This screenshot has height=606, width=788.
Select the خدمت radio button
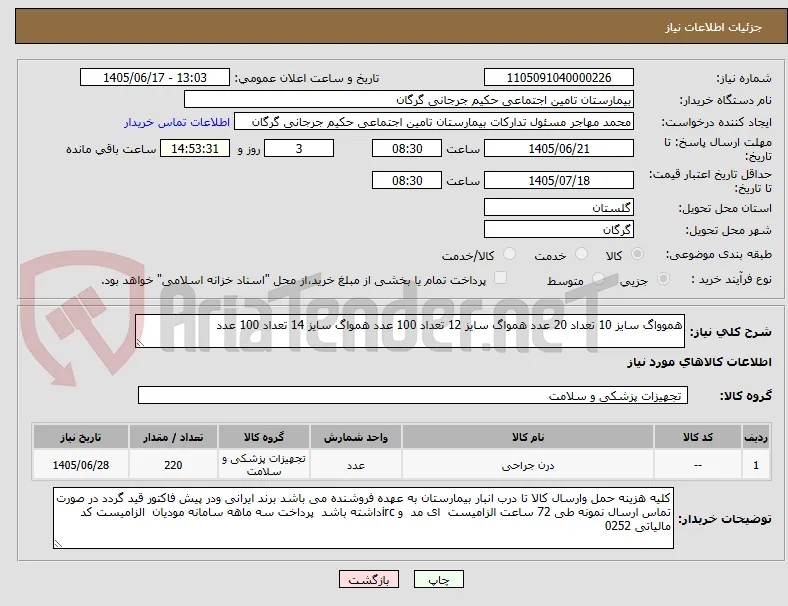point(581,254)
